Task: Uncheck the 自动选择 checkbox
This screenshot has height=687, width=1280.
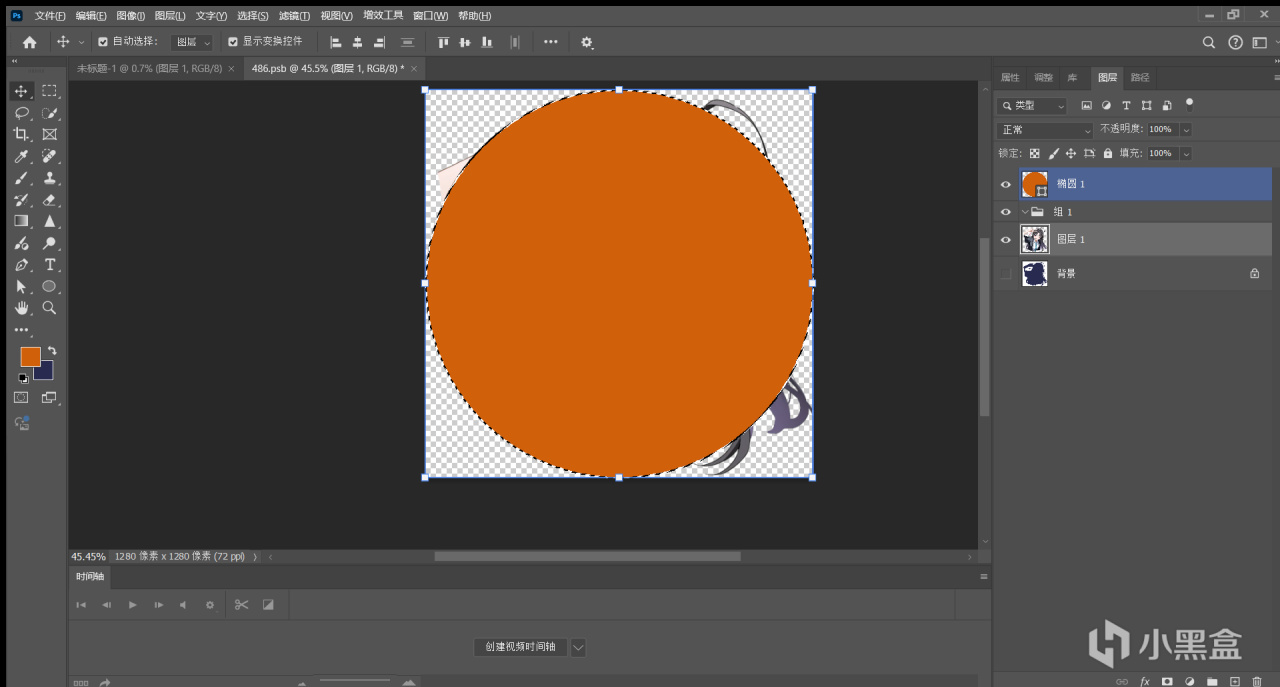Action: point(103,42)
